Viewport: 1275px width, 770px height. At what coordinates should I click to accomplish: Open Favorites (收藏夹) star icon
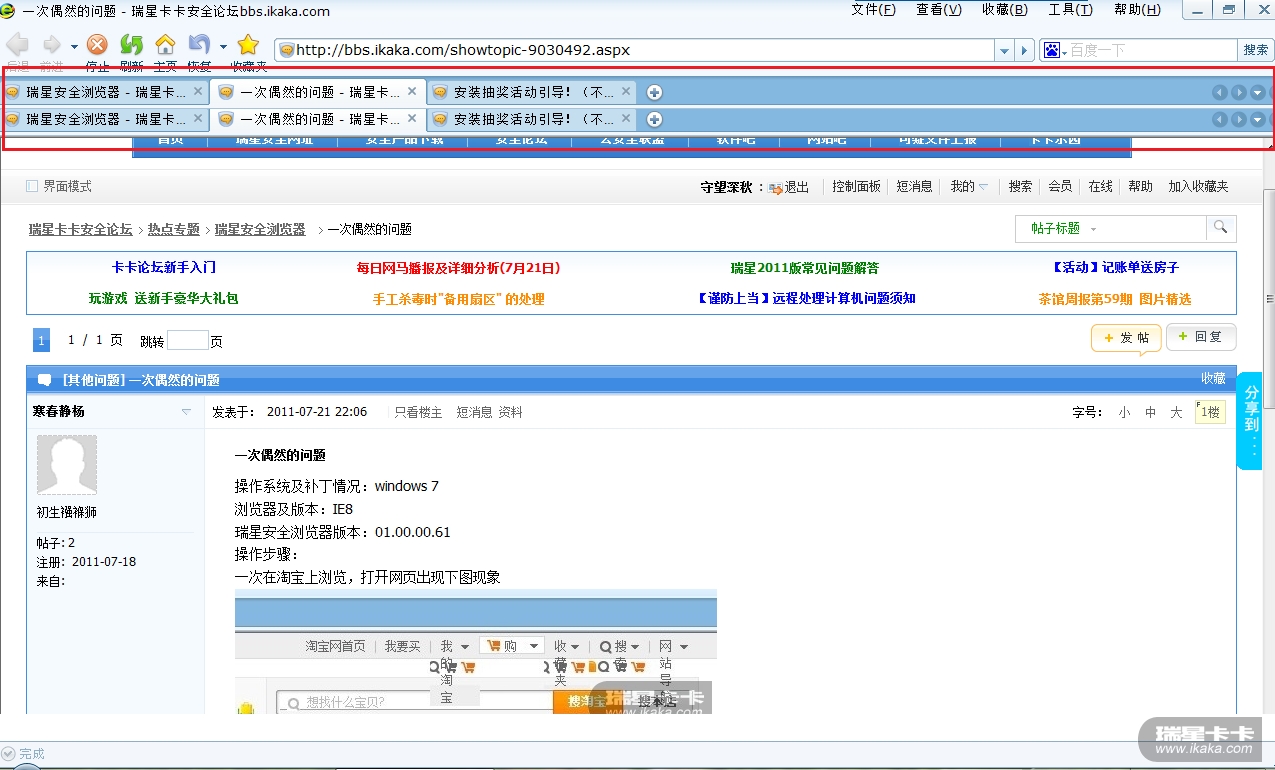click(248, 45)
